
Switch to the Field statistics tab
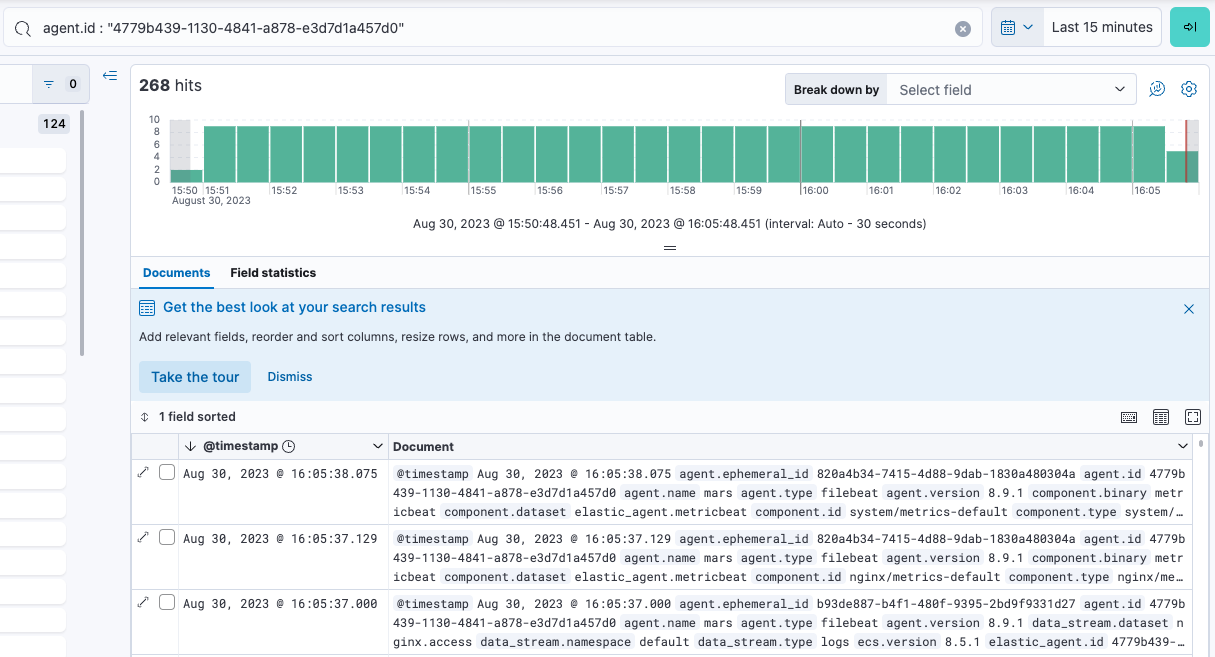[x=272, y=272]
